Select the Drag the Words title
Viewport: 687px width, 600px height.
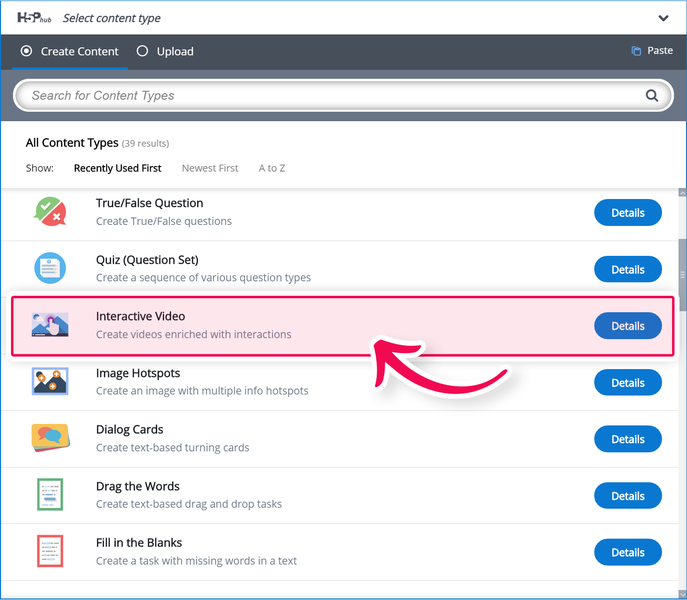coord(138,486)
